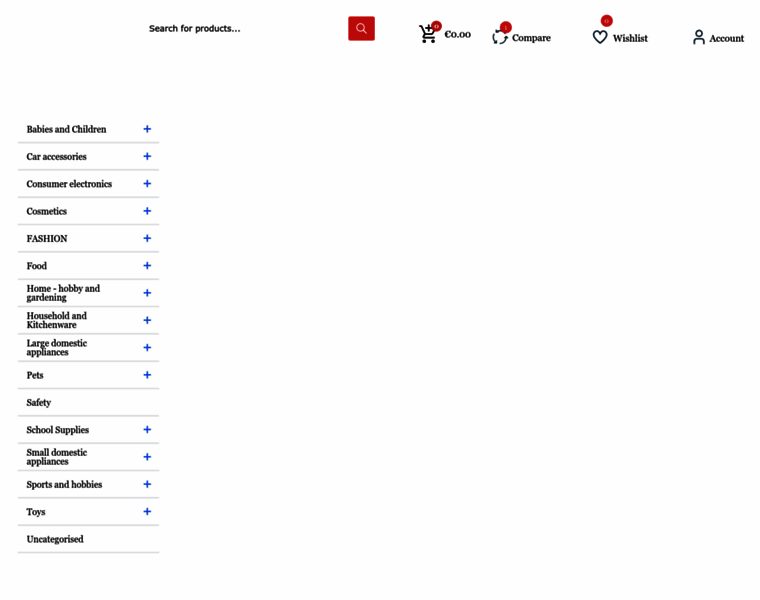Open Food category link

[37, 266]
